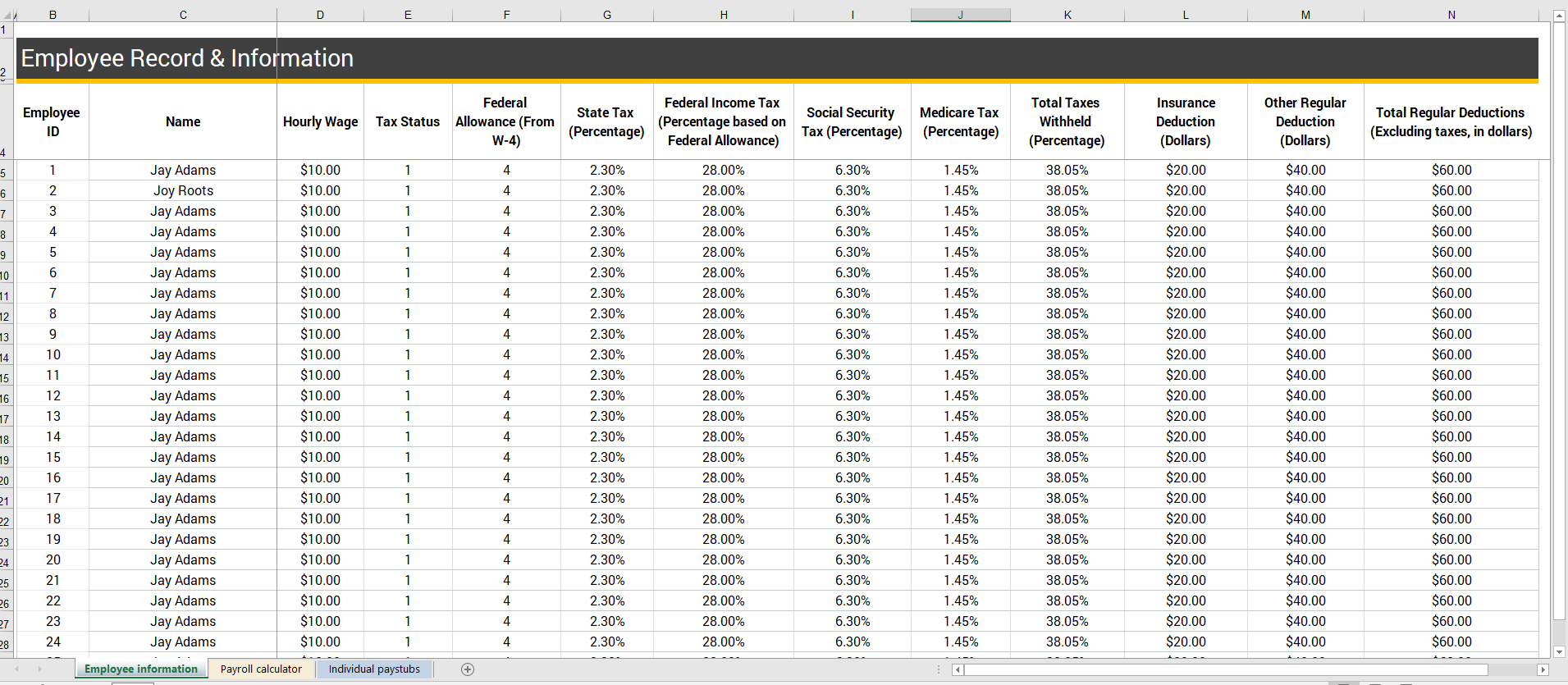Click vertical scrollbar up arrow
The image size is (1568, 685).
pyautogui.click(x=1559, y=16)
